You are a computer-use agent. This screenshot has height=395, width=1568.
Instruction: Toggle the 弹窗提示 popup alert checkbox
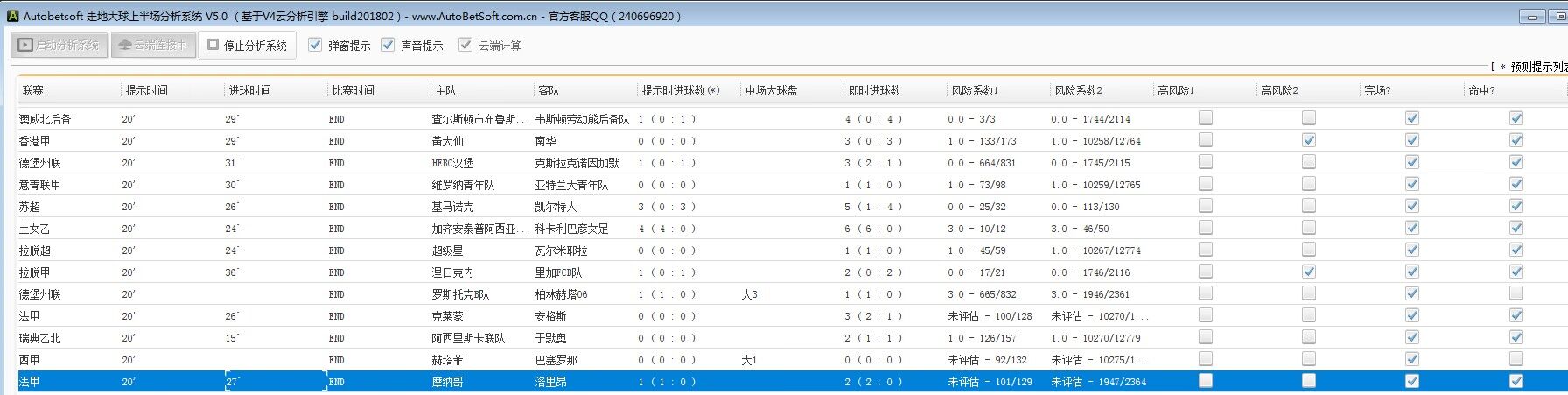tap(316, 45)
